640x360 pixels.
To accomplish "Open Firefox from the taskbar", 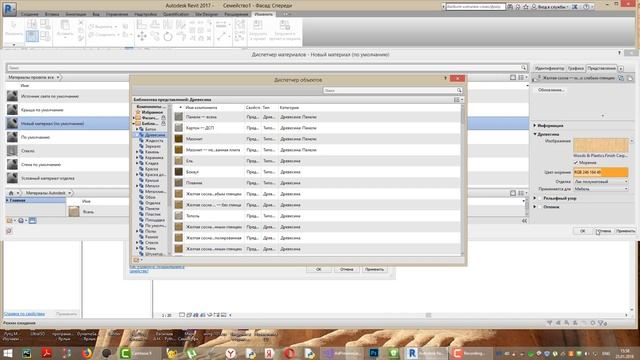I will pos(87,353).
